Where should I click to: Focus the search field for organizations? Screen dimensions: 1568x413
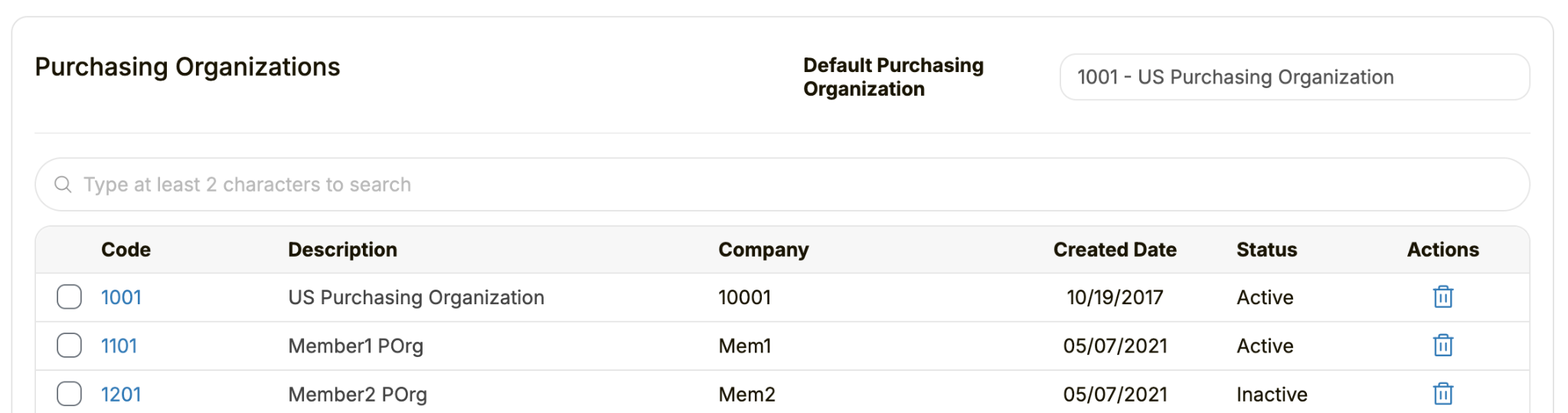coord(782,185)
